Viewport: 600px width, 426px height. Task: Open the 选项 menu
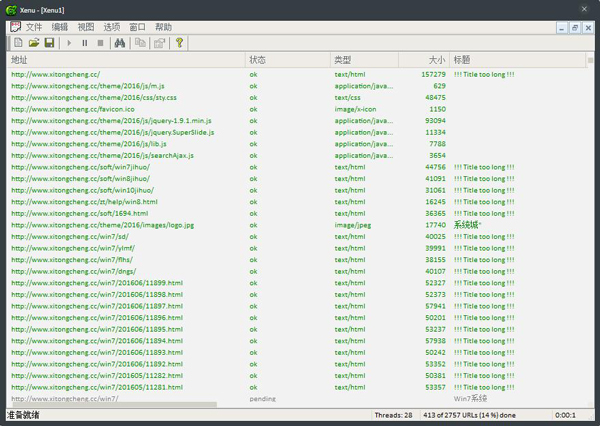[x=112, y=27]
